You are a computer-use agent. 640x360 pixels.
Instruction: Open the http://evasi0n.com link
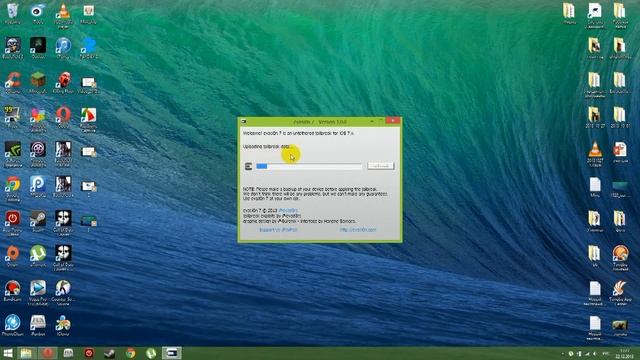tap(358, 230)
